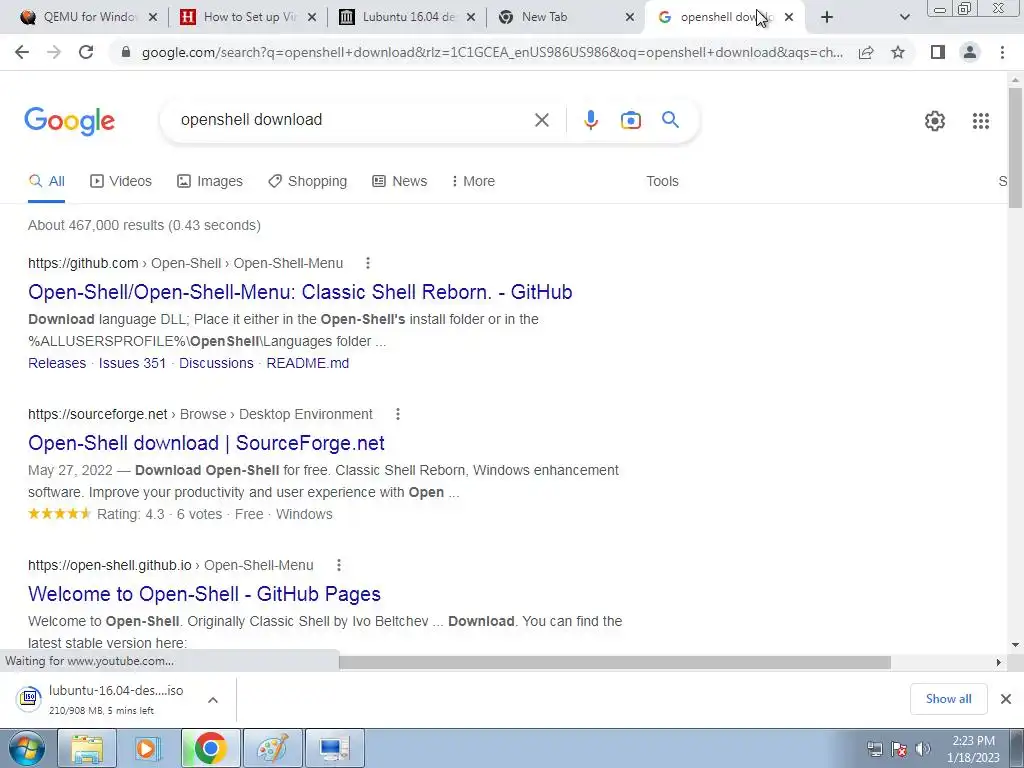Select the News results filter
Viewport: 1024px width, 768px height.
400,182
